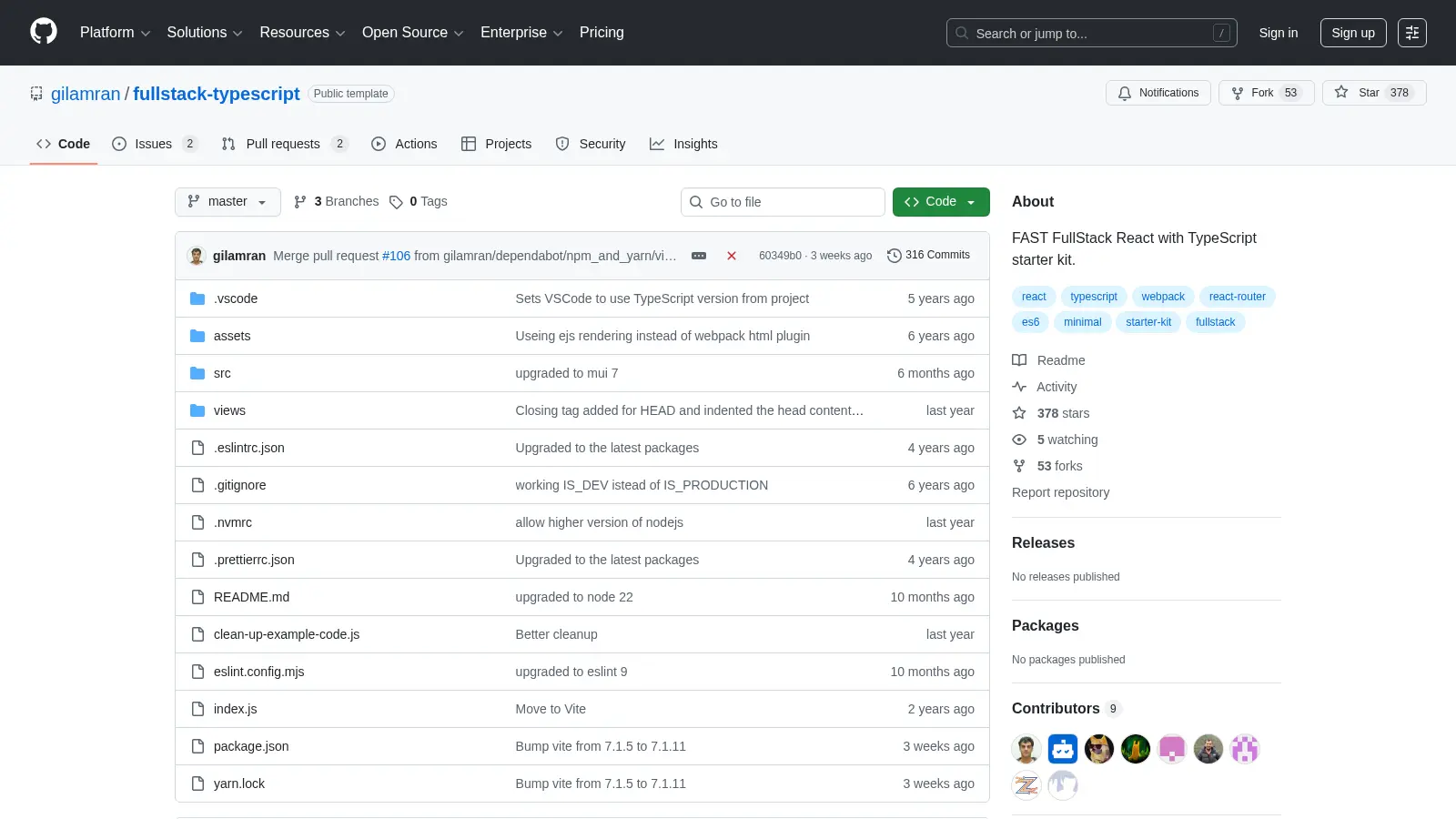Select the starter-kit topic tag
Viewport: 1456px width, 819px height.
[1148, 322]
